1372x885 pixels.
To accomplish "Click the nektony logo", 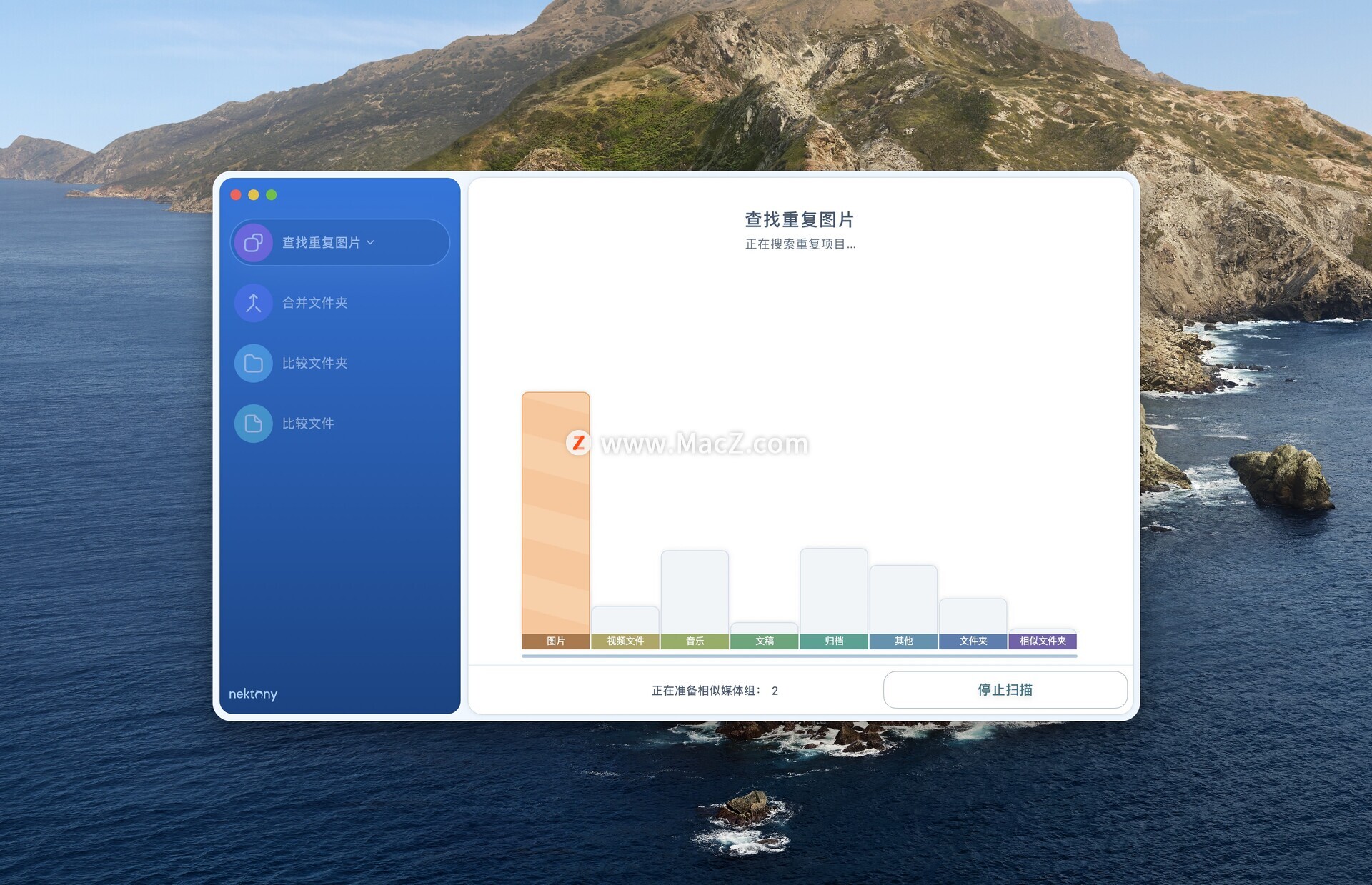I will click(x=252, y=694).
